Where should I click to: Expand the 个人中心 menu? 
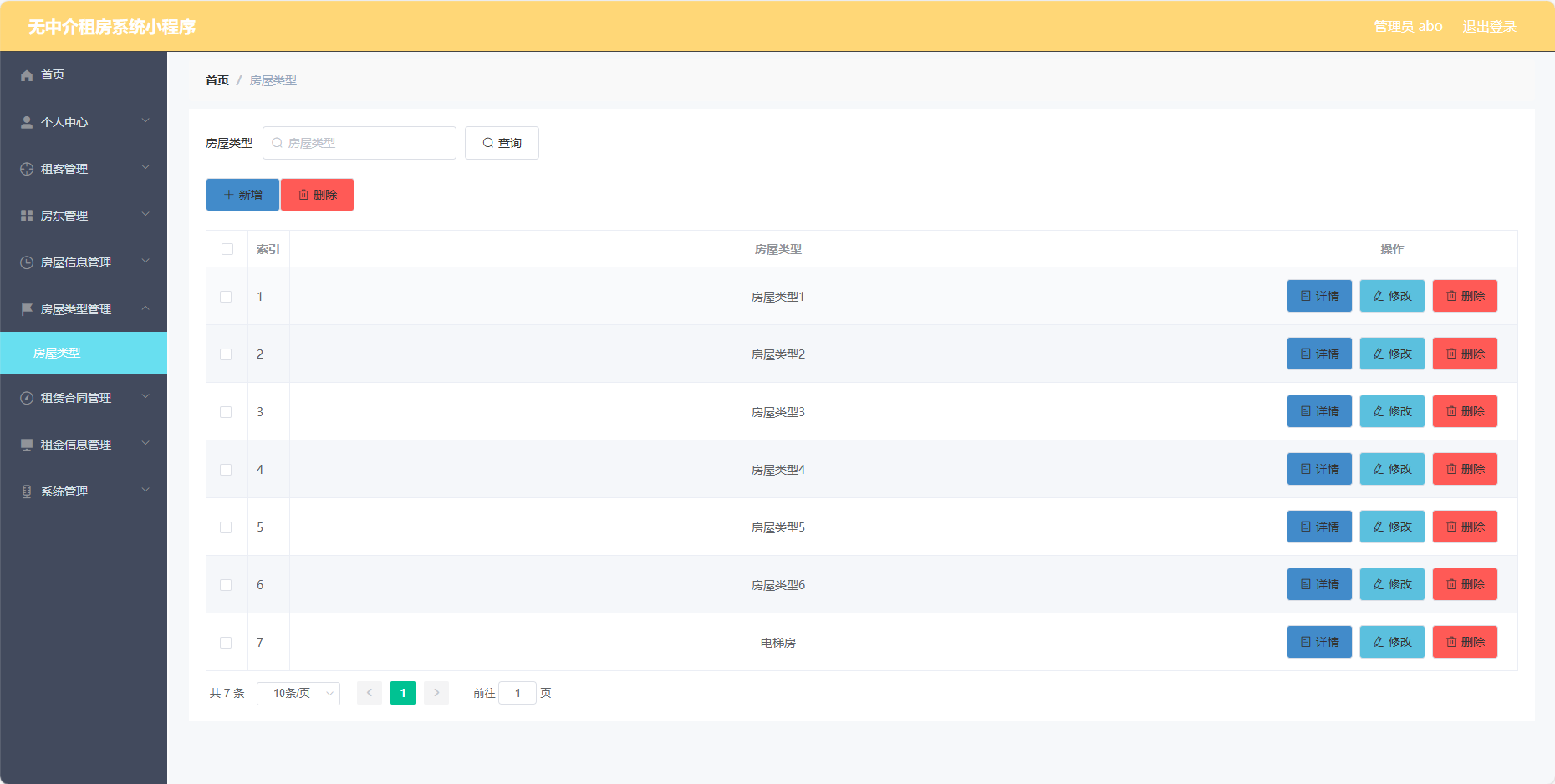(x=84, y=122)
